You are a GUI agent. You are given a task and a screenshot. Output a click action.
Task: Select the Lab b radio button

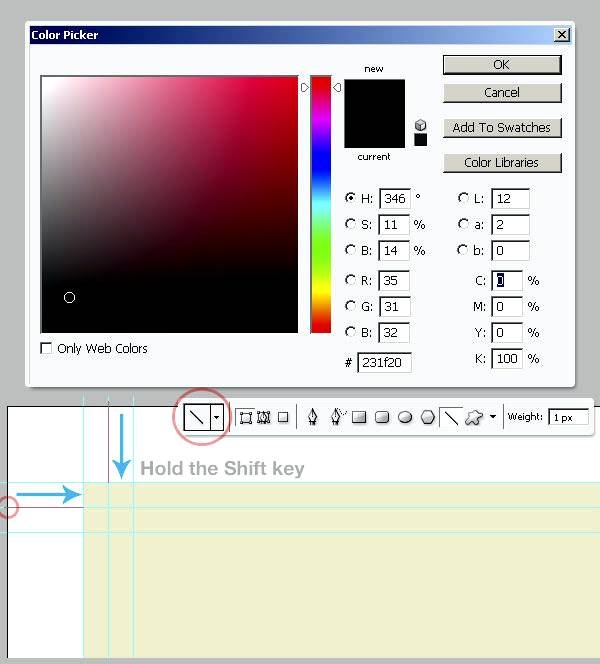[x=462, y=250]
